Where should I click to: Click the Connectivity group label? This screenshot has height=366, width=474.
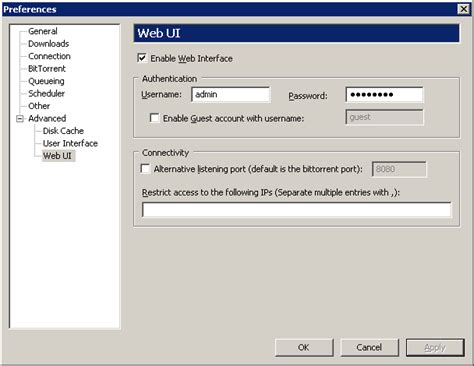165,153
